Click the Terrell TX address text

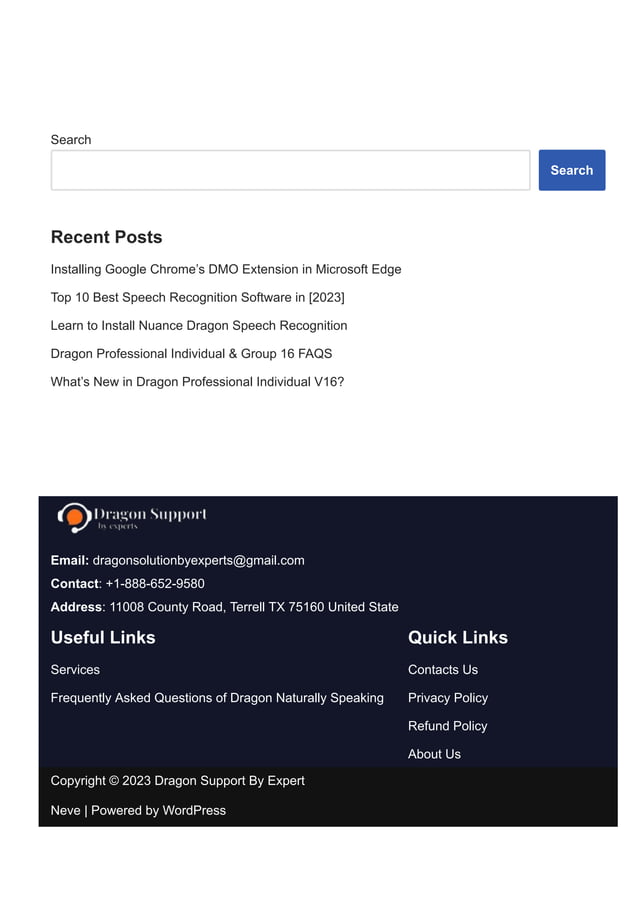click(254, 607)
